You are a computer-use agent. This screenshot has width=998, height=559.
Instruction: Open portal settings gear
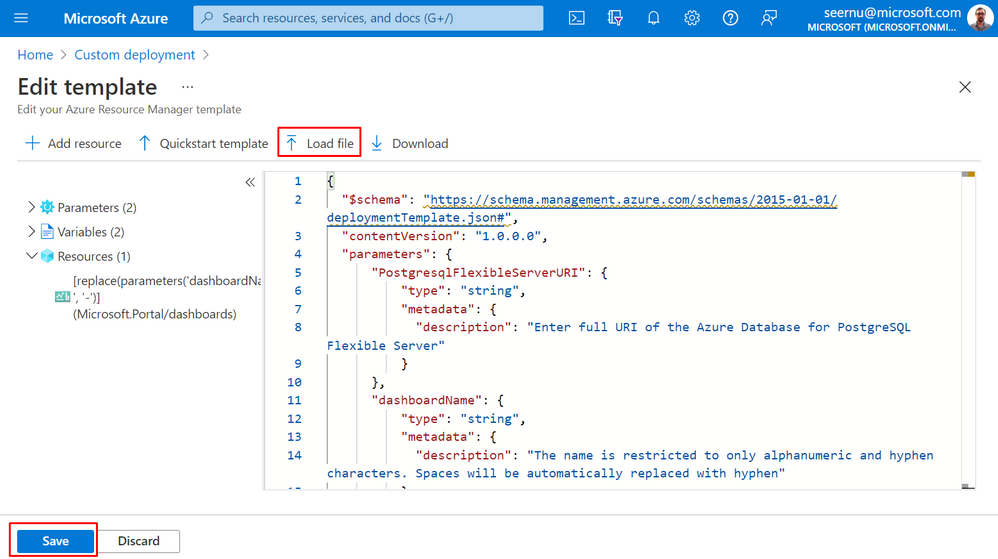692,18
